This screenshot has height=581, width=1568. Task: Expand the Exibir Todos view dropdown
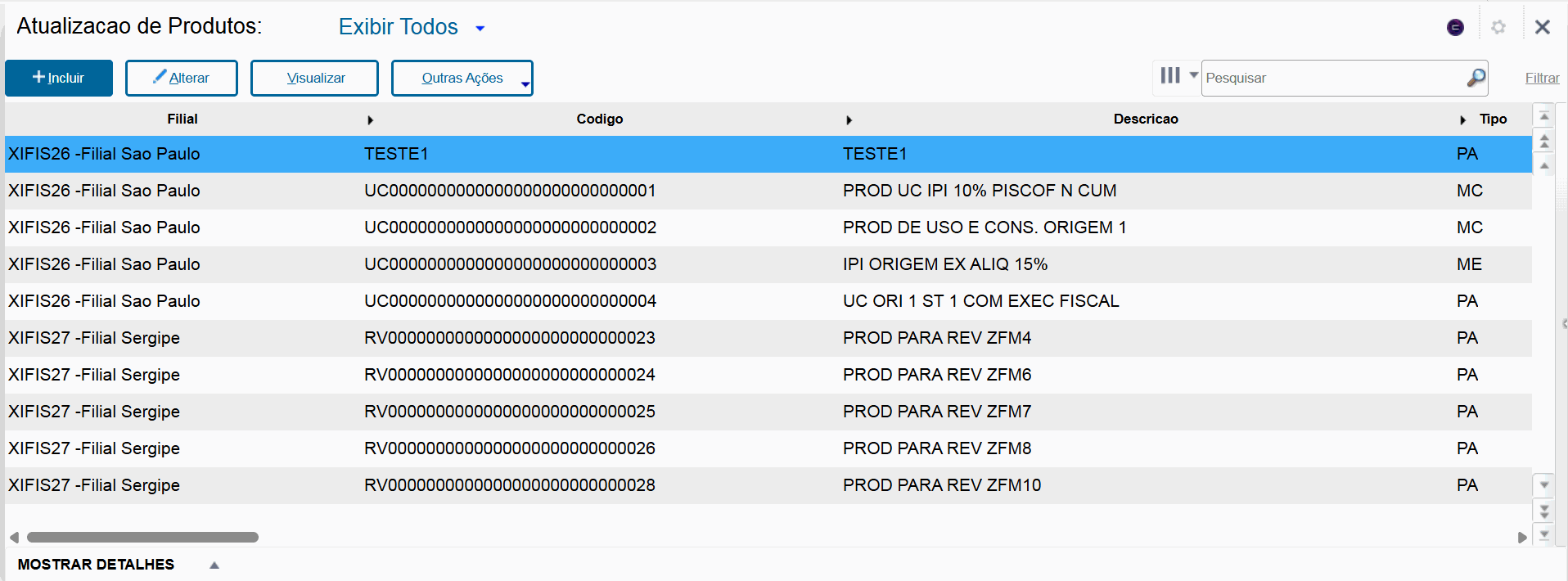(480, 29)
